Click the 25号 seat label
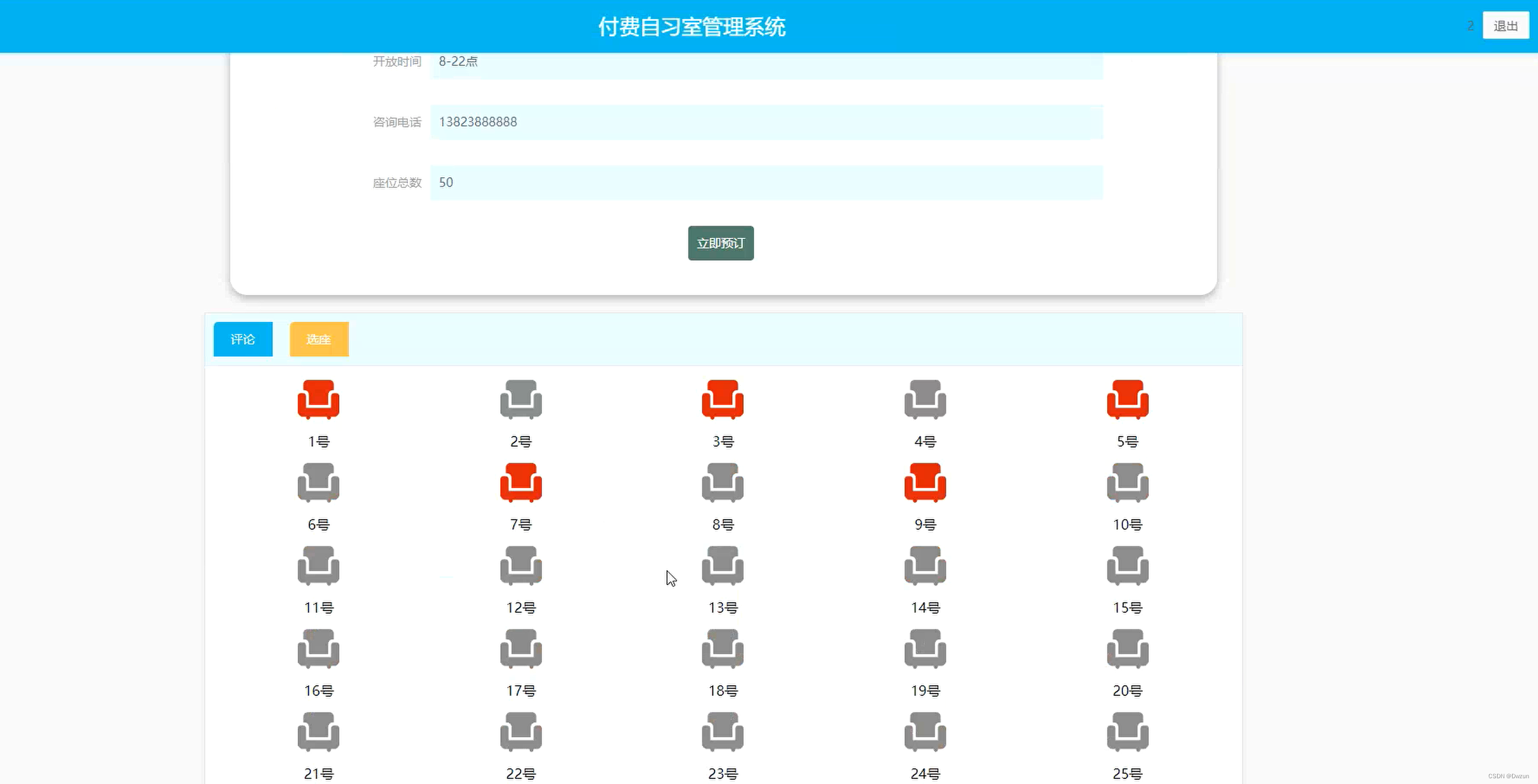The height and width of the screenshot is (784, 1538). point(1127,773)
